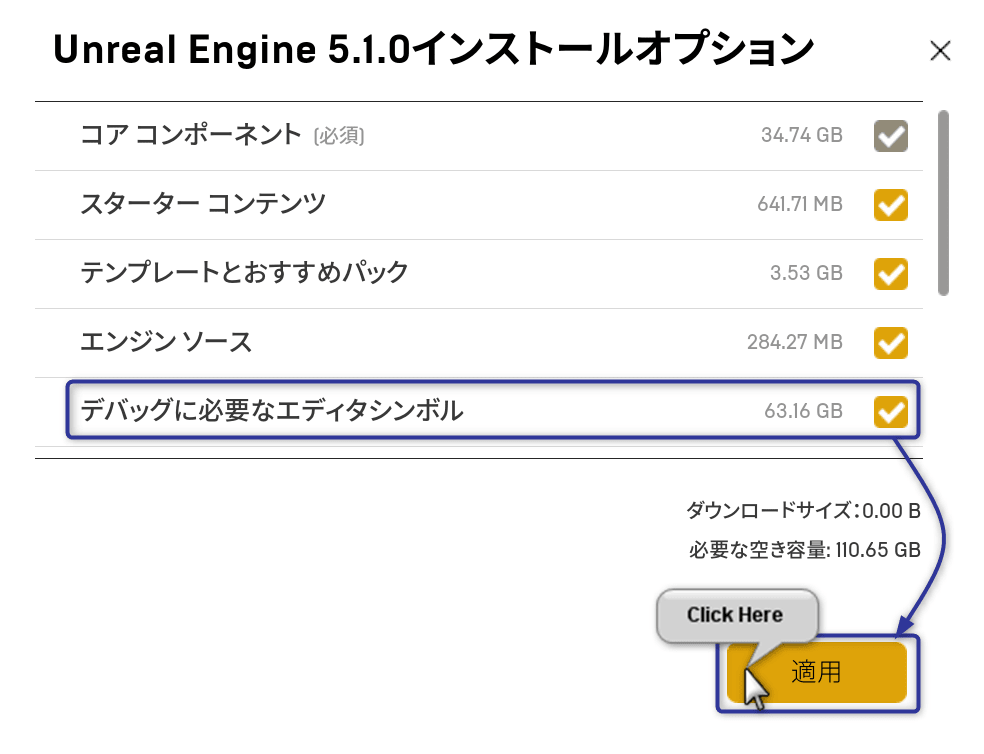Click the 63.16 GB size indicator
Image resolution: width=984 pixels, height=754 pixels.
(x=803, y=410)
